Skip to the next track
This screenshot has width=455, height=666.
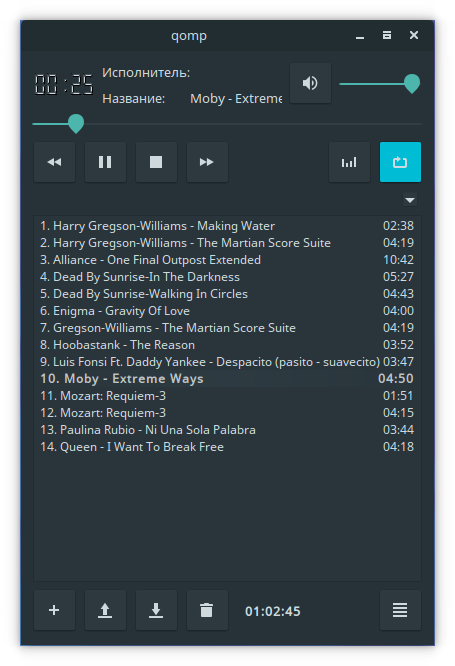click(207, 162)
